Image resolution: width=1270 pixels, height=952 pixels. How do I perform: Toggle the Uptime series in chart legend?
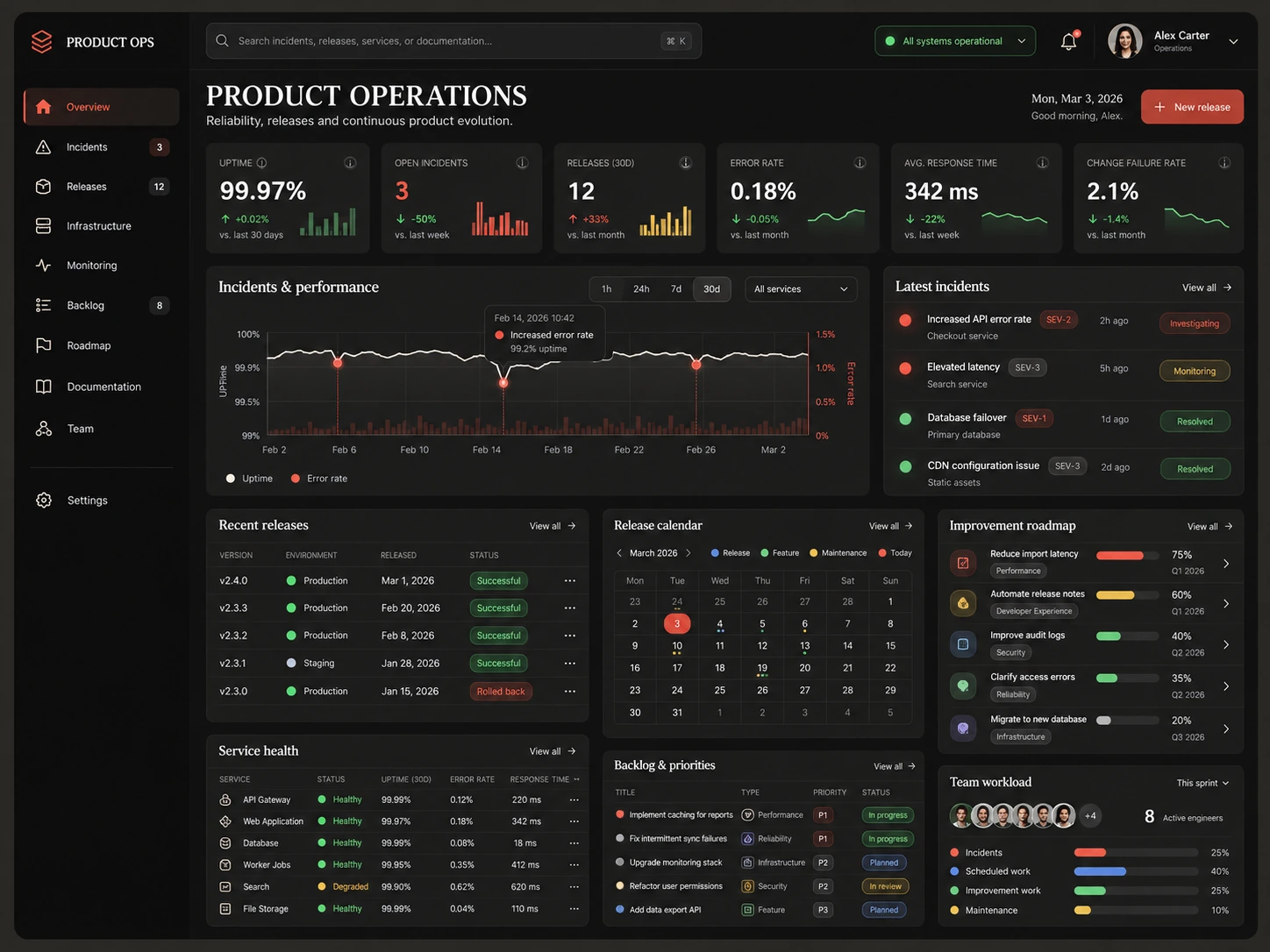tap(249, 479)
